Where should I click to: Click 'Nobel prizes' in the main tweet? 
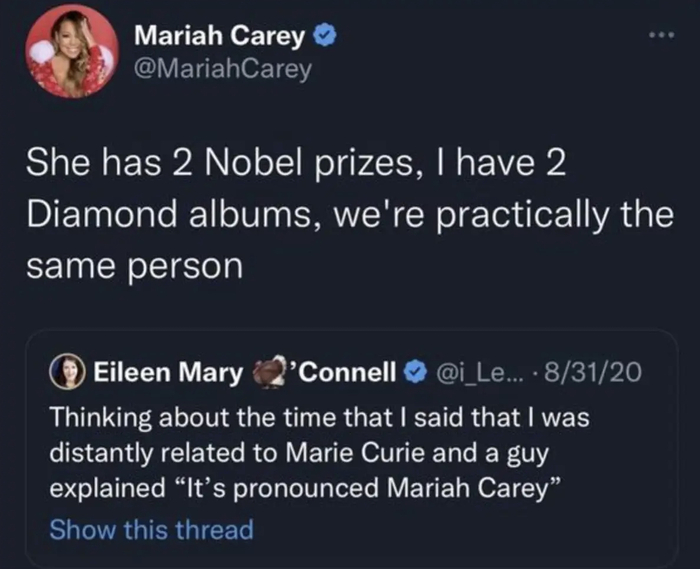(x=302, y=165)
